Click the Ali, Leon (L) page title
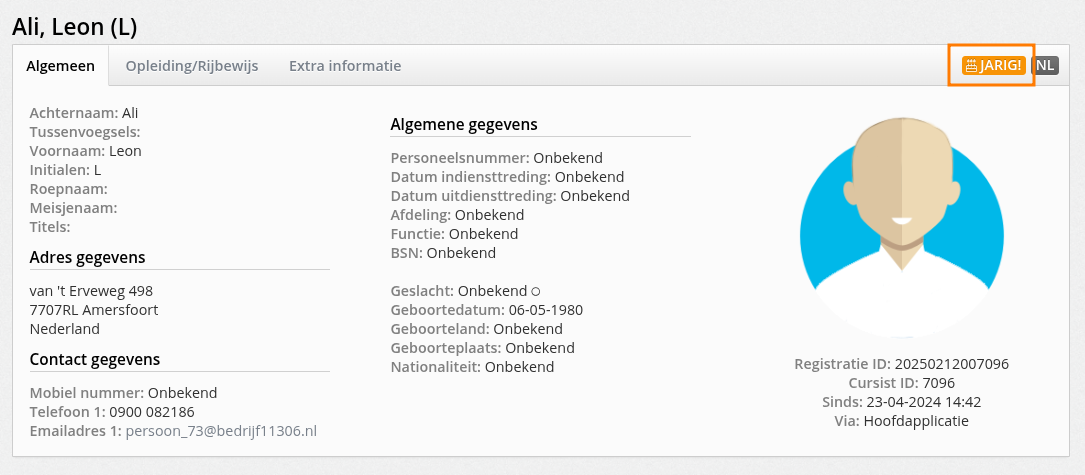The image size is (1085, 475). pyautogui.click(x=75, y=27)
